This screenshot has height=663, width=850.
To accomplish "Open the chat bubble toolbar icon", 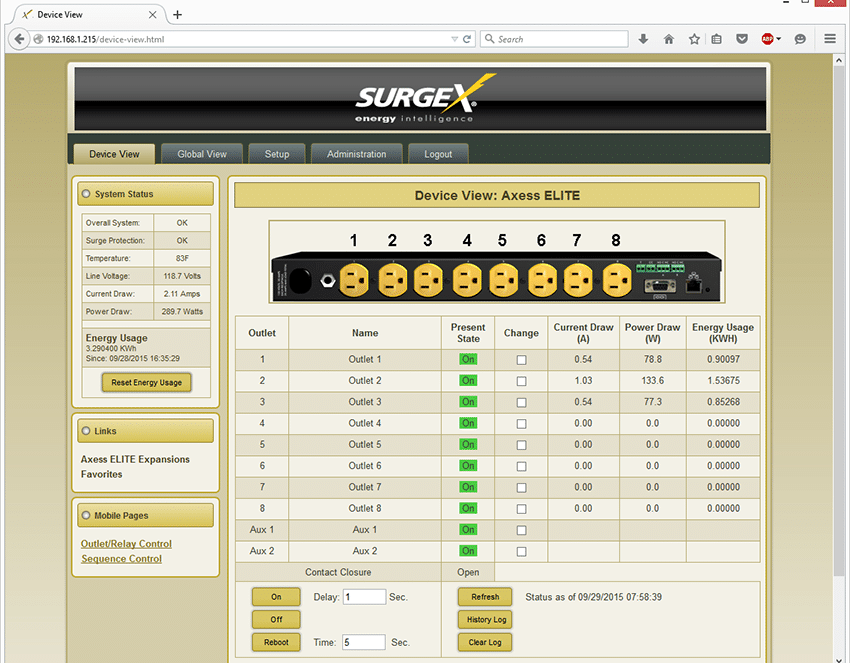I will pyautogui.click(x=800, y=39).
